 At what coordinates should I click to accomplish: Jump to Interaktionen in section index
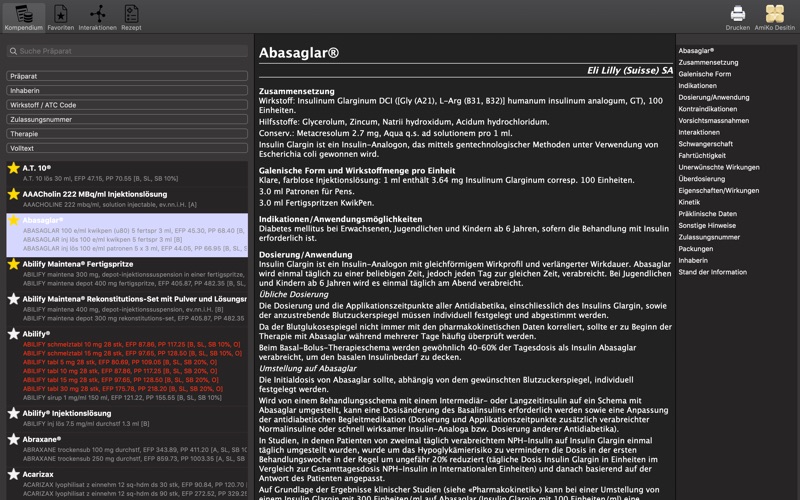pos(699,132)
